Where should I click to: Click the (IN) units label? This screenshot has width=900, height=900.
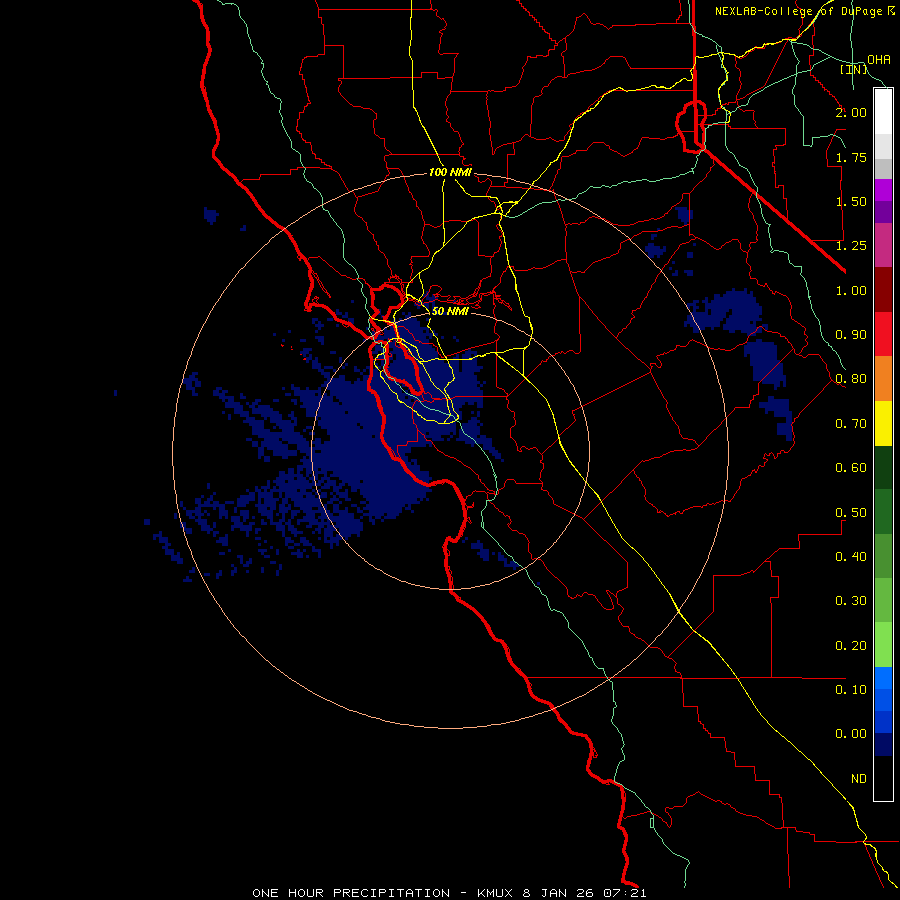click(x=854, y=69)
